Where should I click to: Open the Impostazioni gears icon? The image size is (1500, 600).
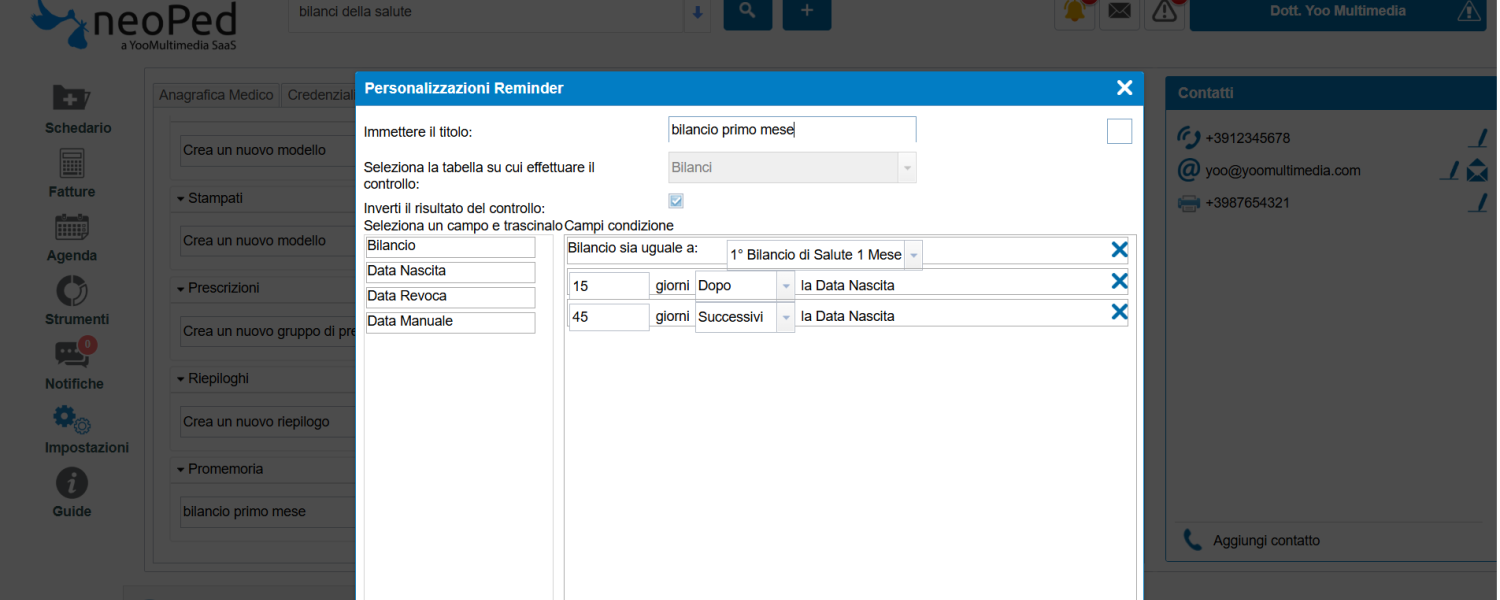tap(72, 418)
